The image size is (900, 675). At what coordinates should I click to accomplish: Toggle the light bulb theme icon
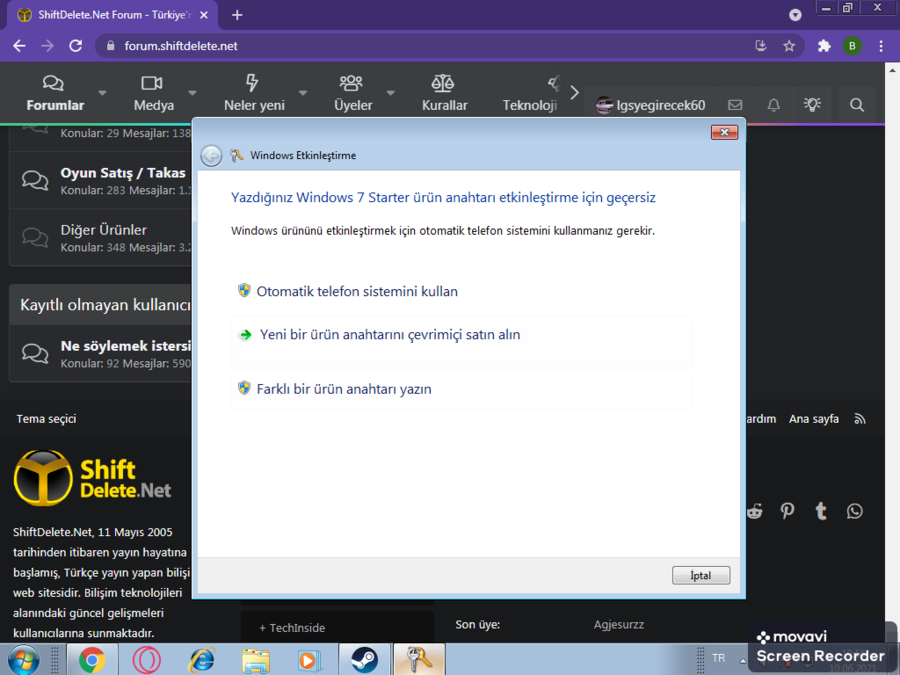coord(812,104)
